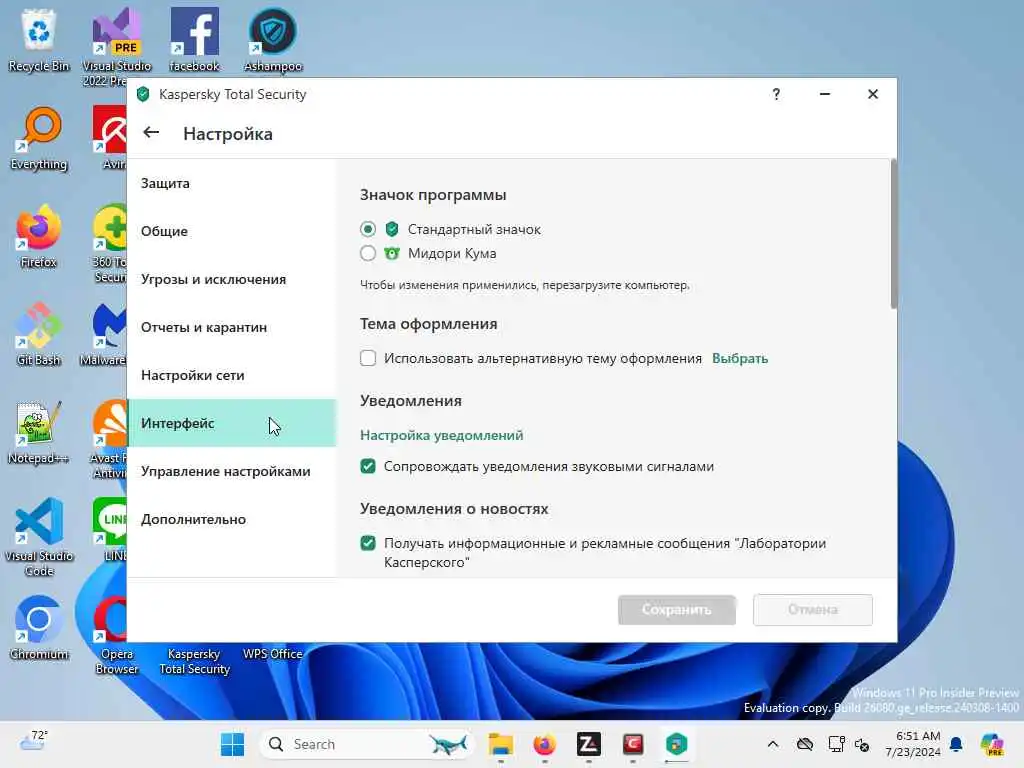Open the Windows Start menu
The width and height of the screenshot is (1024, 768).
[232, 744]
